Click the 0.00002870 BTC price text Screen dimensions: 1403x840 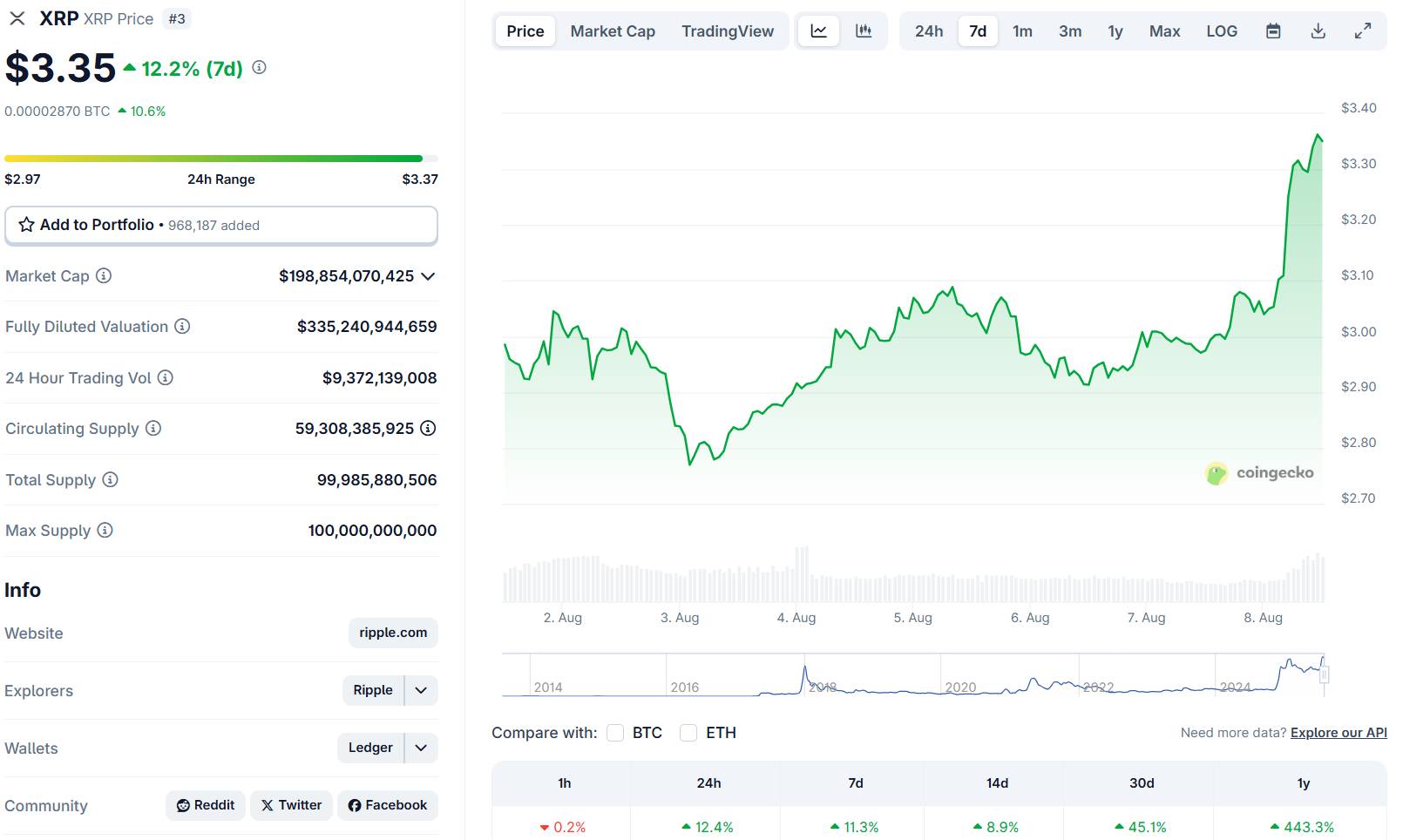click(58, 112)
